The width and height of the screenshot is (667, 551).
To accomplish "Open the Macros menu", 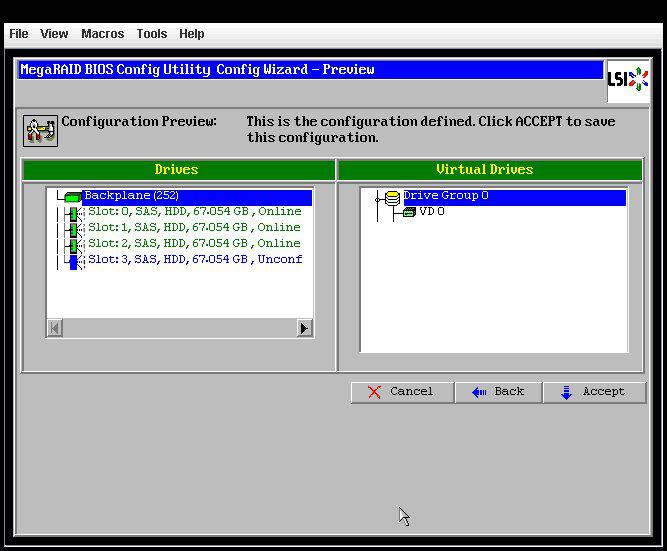I will click(x=102, y=34).
